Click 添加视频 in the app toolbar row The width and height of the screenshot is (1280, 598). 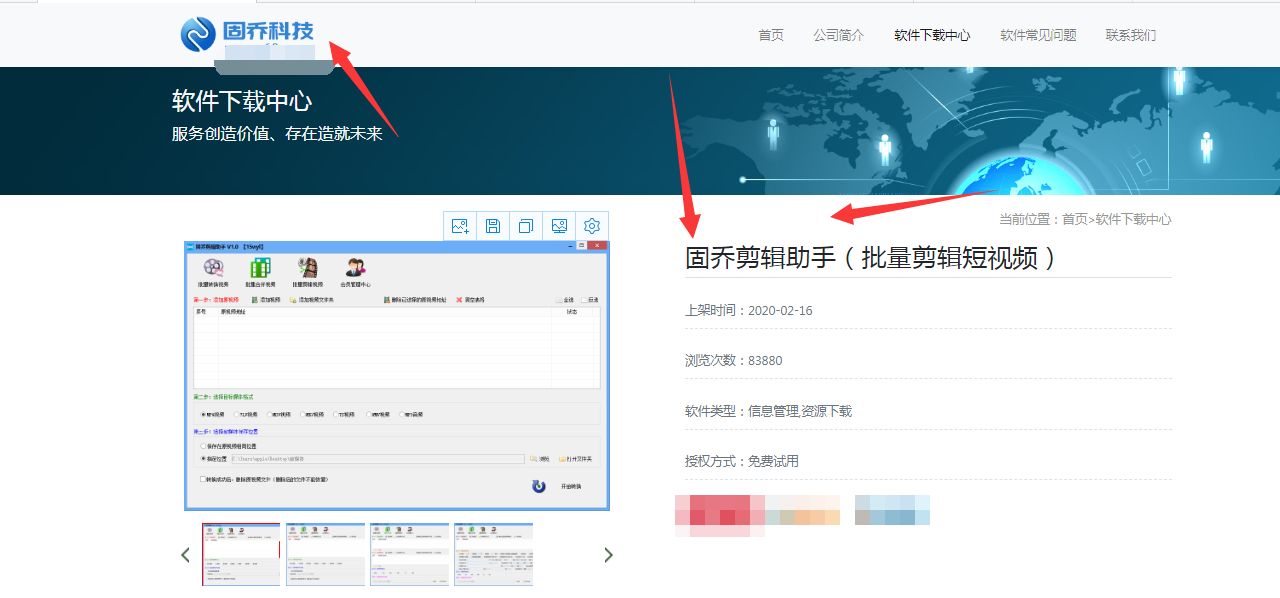[x=266, y=300]
